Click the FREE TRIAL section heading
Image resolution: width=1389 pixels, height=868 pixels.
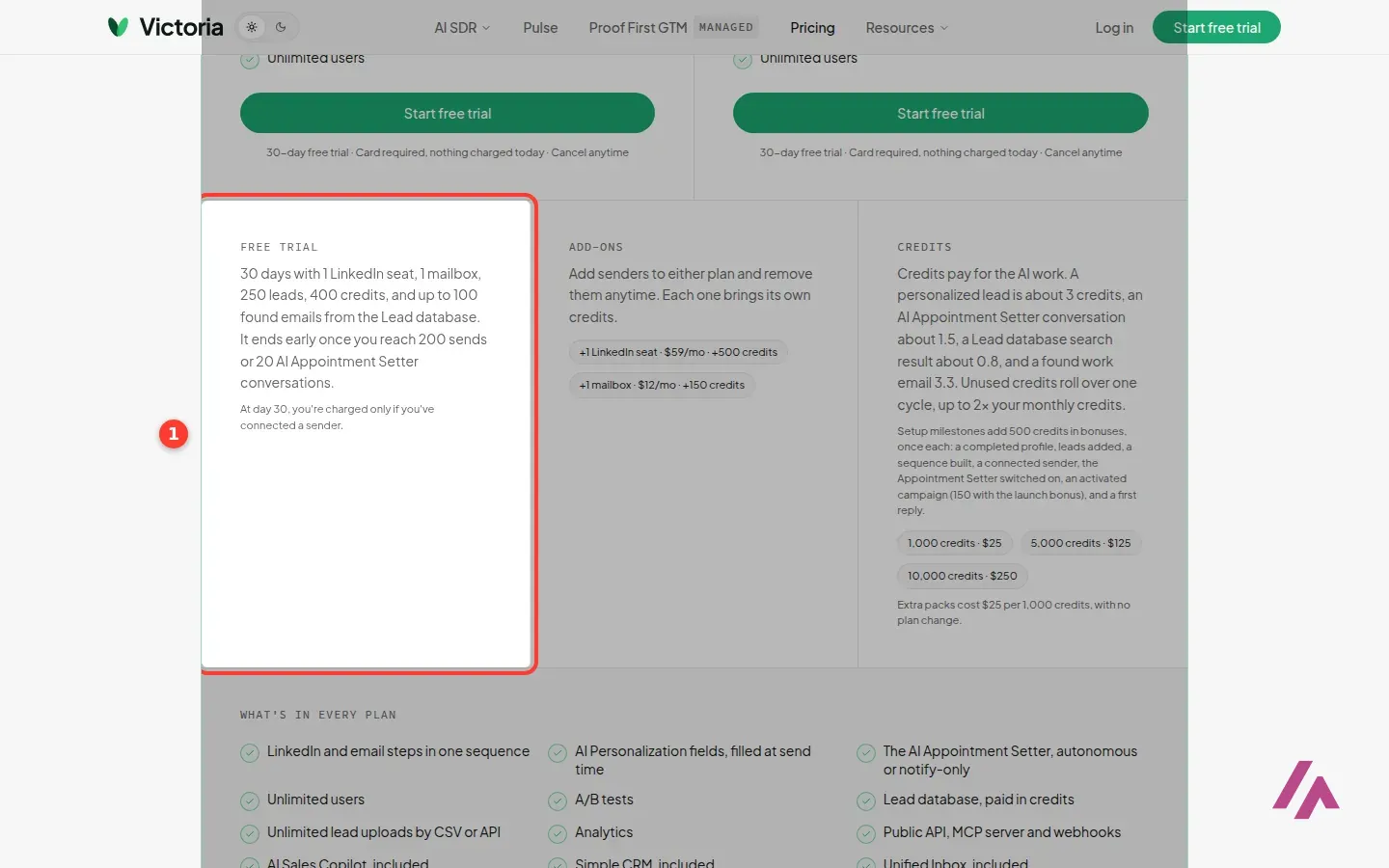279,247
